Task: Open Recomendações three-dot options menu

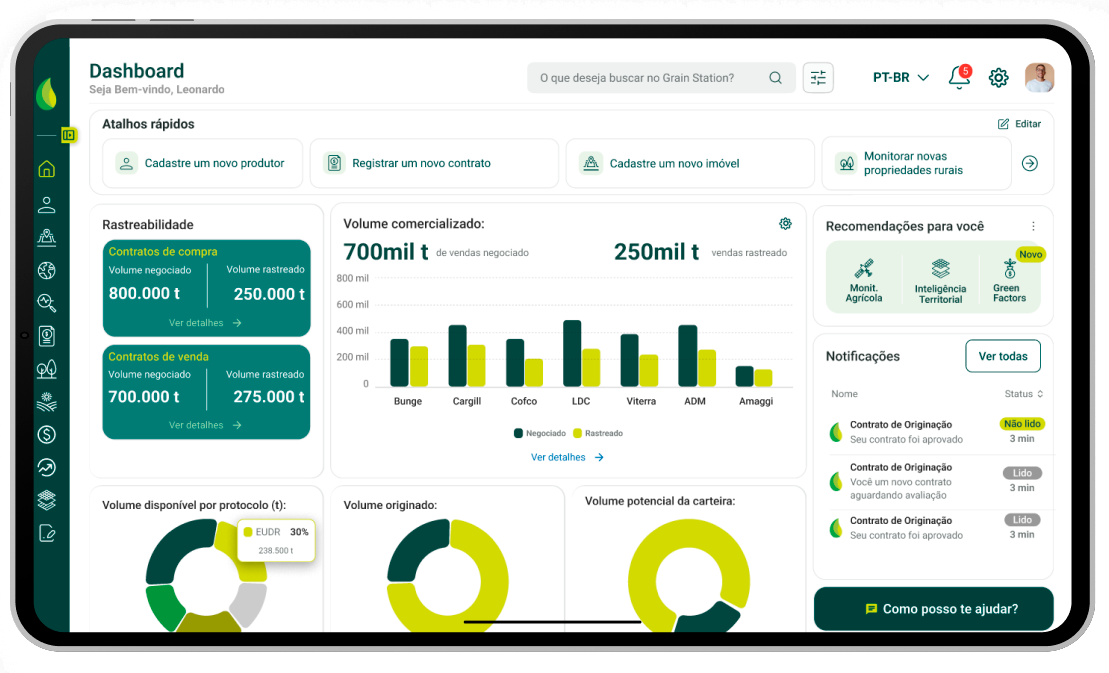Action: coord(1033,226)
